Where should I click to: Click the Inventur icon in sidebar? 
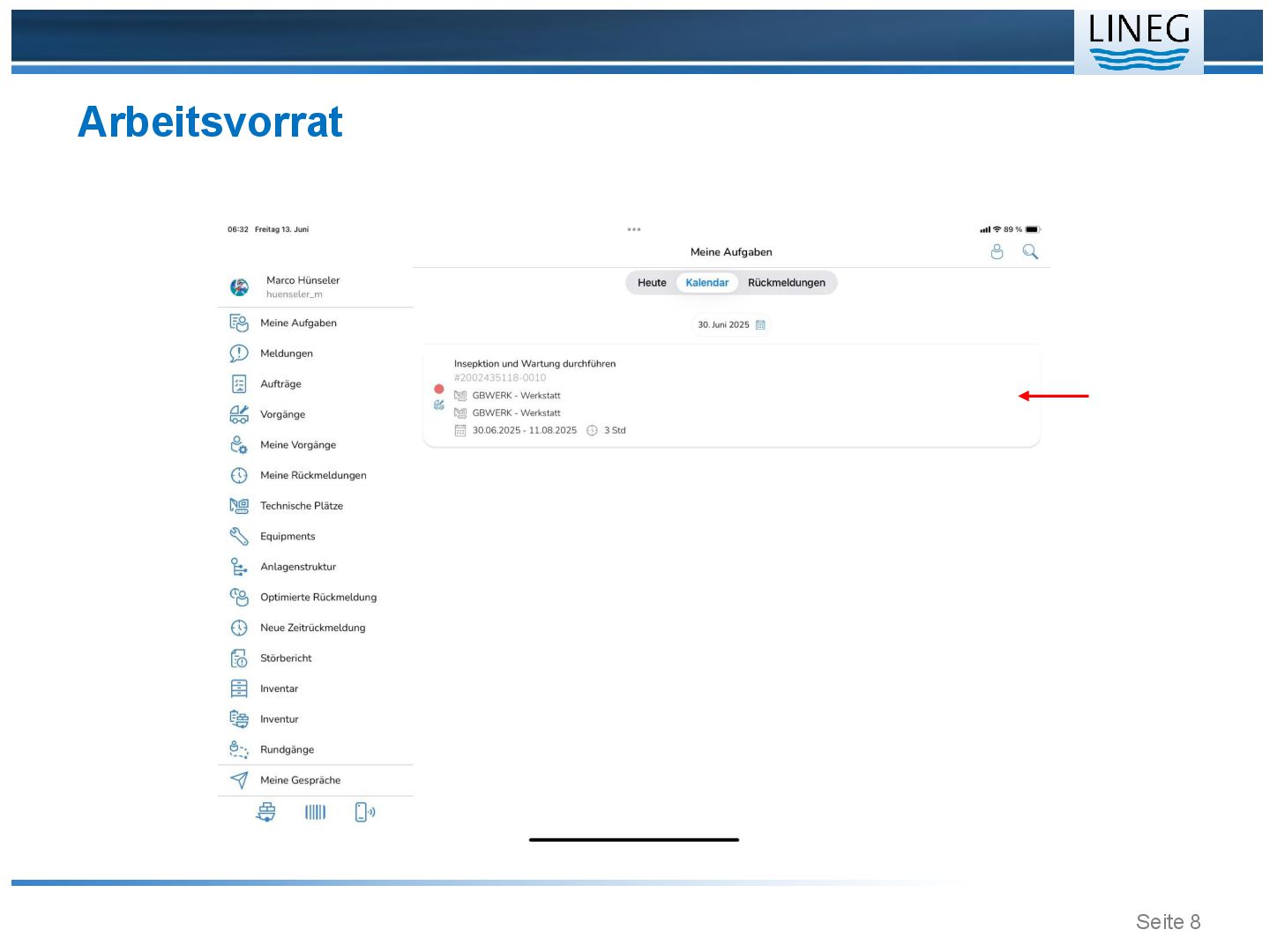point(239,719)
